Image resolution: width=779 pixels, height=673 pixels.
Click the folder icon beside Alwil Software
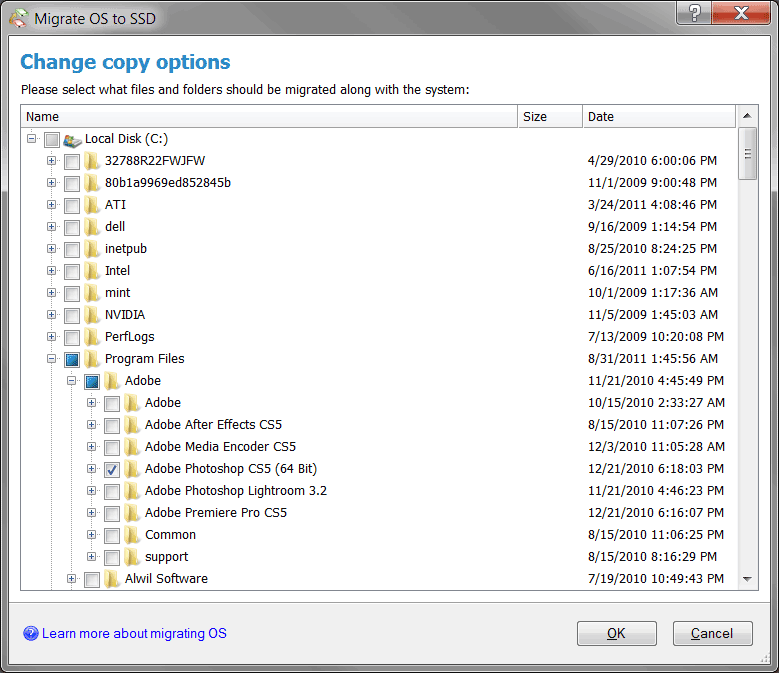coord(112,579)
